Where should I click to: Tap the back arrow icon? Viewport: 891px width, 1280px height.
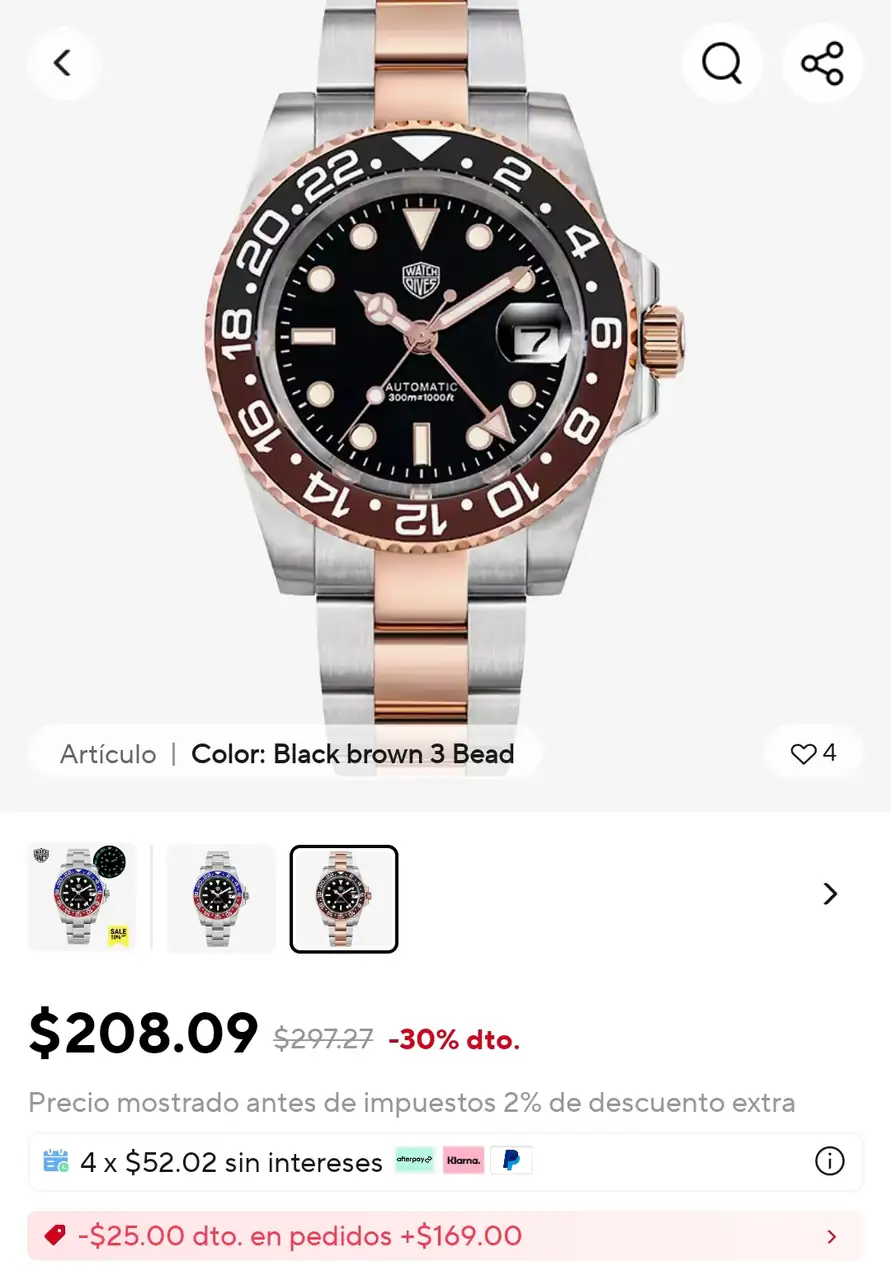pos(62,63)
